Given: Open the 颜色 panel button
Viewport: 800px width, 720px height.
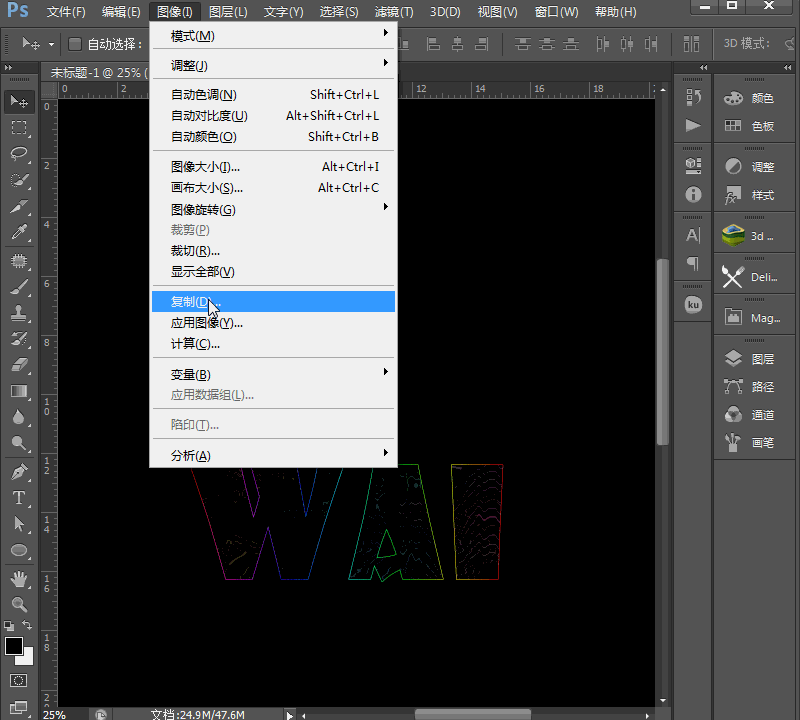Looking at the screenshot, I should tap(754, 97).
